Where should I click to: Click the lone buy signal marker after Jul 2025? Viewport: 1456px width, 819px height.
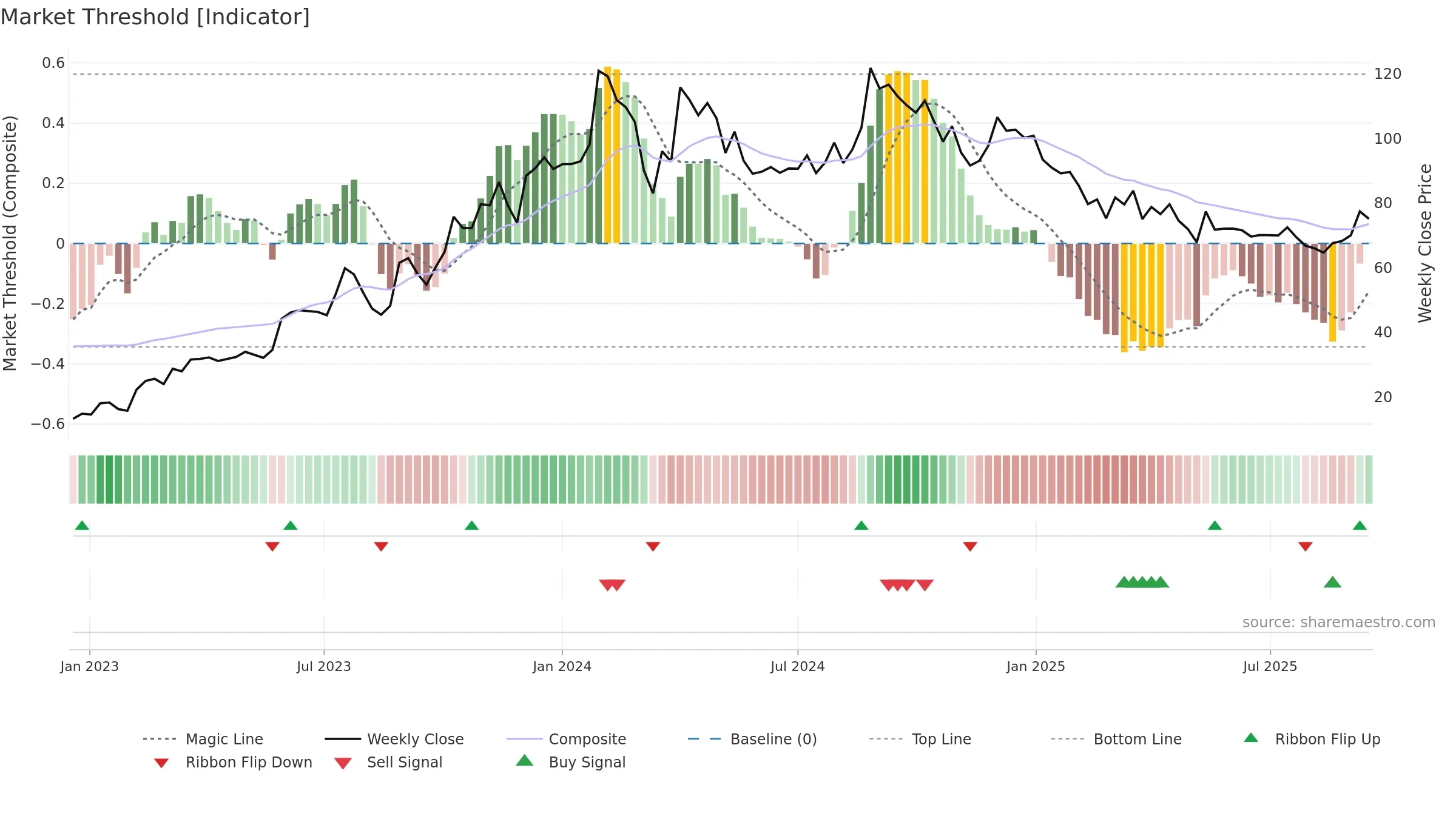[x=1332, y=582]
